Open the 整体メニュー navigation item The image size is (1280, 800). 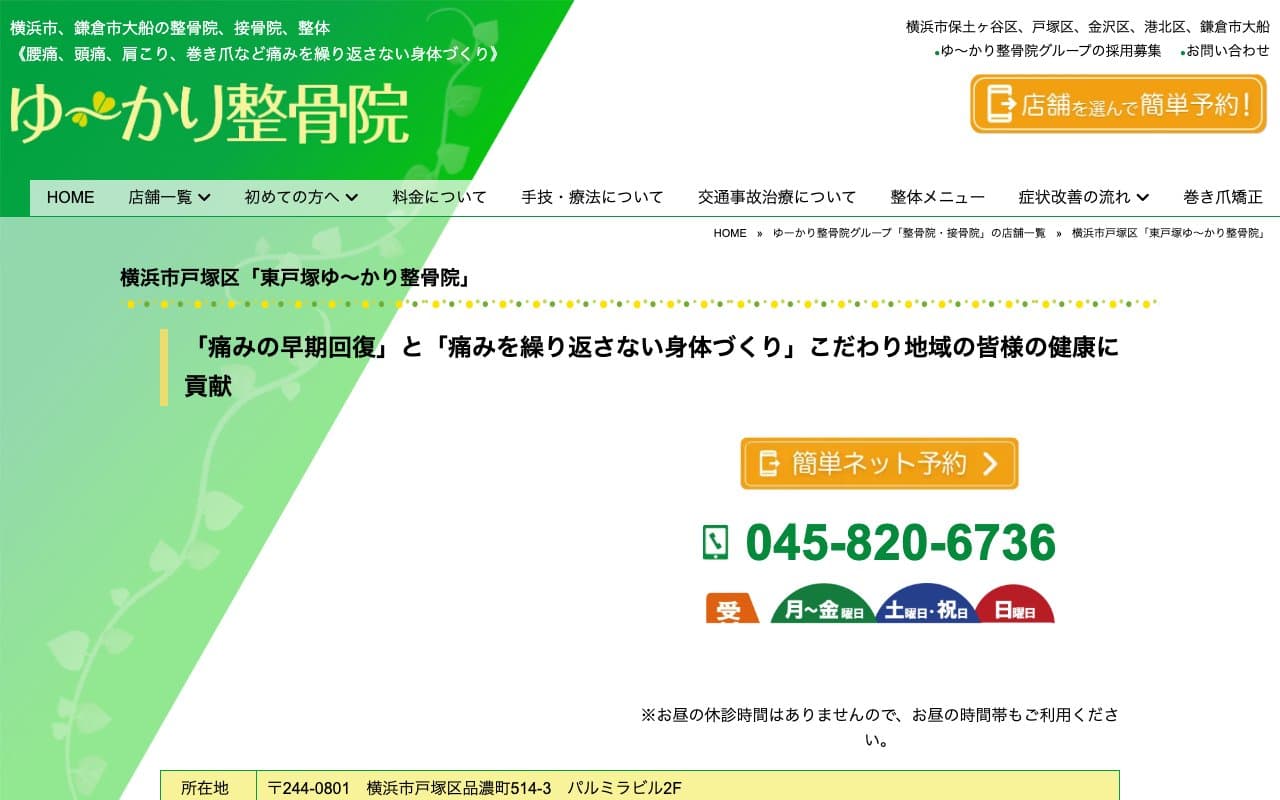click(936, 197)
